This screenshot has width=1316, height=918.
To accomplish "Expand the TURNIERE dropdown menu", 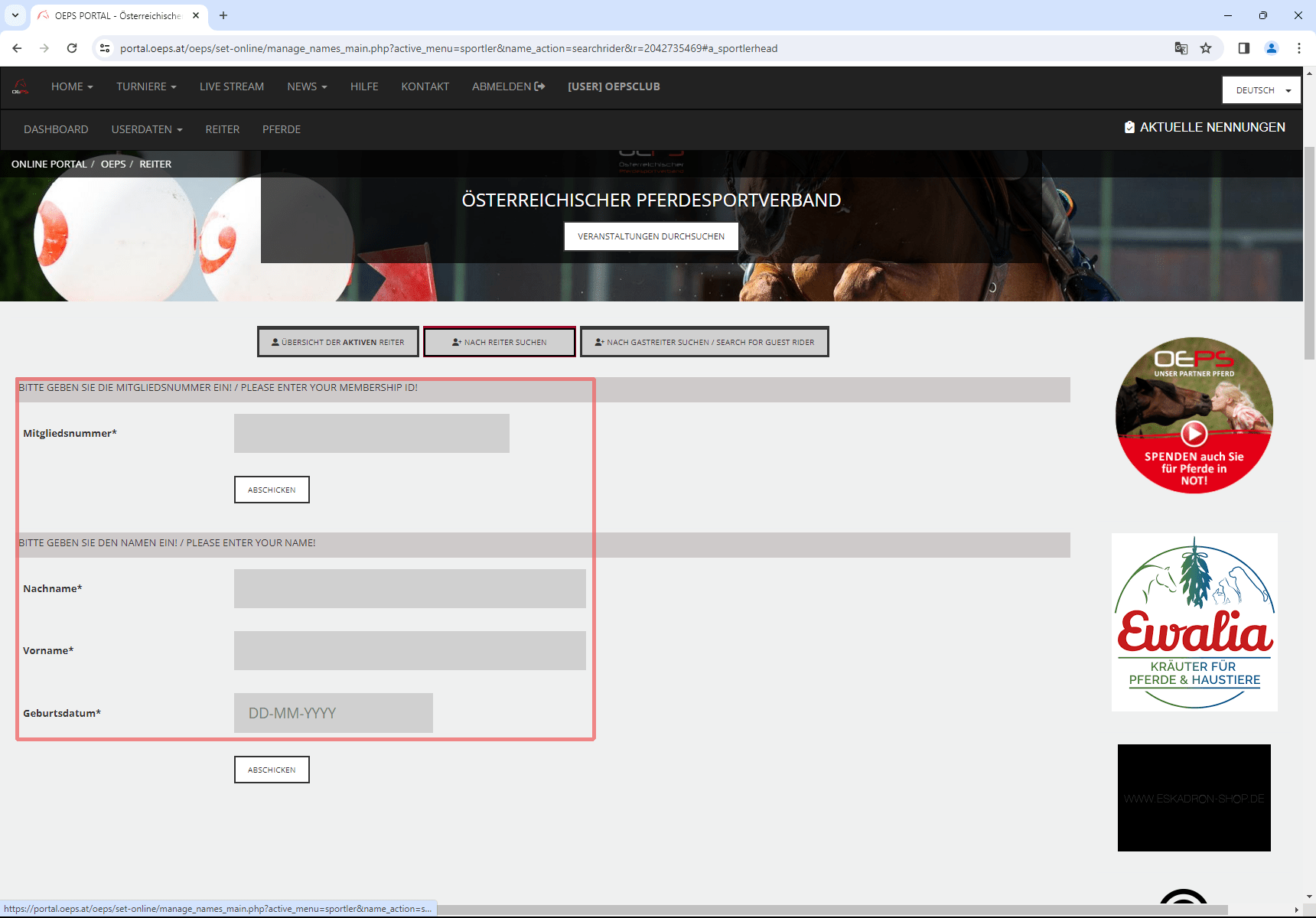I will click(146, 86).
